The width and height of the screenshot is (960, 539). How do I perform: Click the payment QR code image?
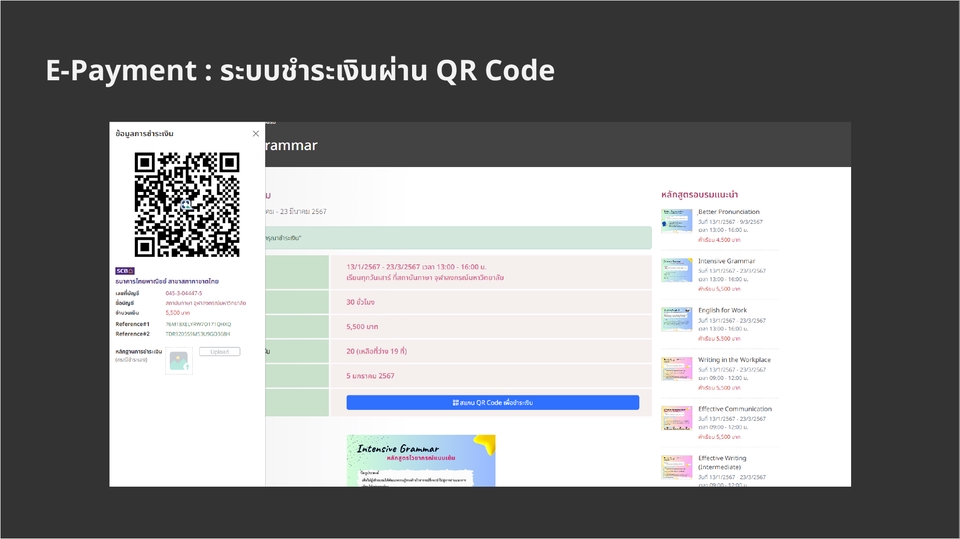[x=187, y=205]
